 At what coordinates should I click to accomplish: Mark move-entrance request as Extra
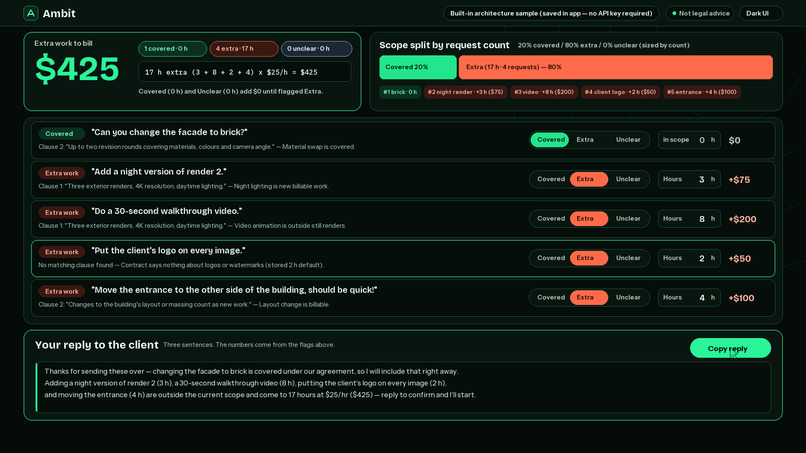[x=589, y=298]
